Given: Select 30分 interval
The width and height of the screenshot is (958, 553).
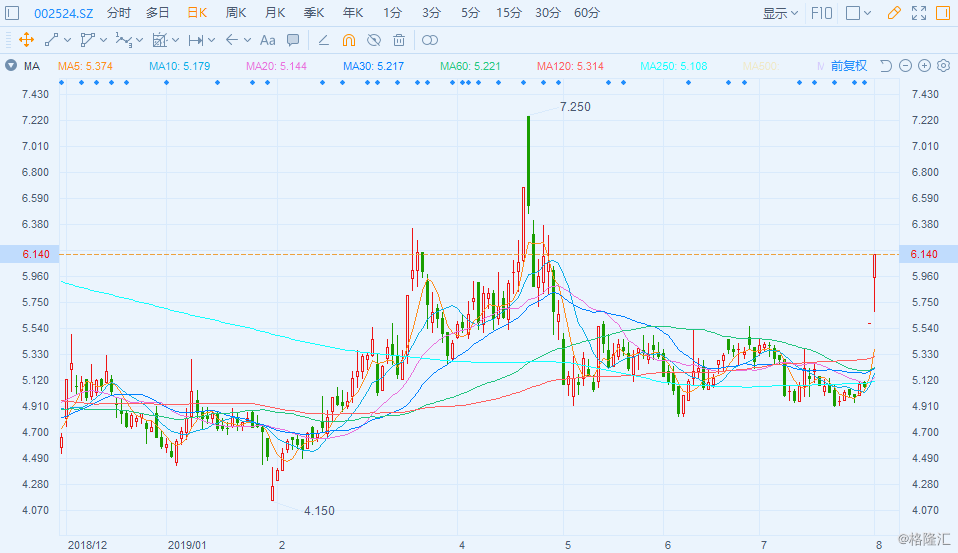Looking at the screenshot, I should 548,13.
